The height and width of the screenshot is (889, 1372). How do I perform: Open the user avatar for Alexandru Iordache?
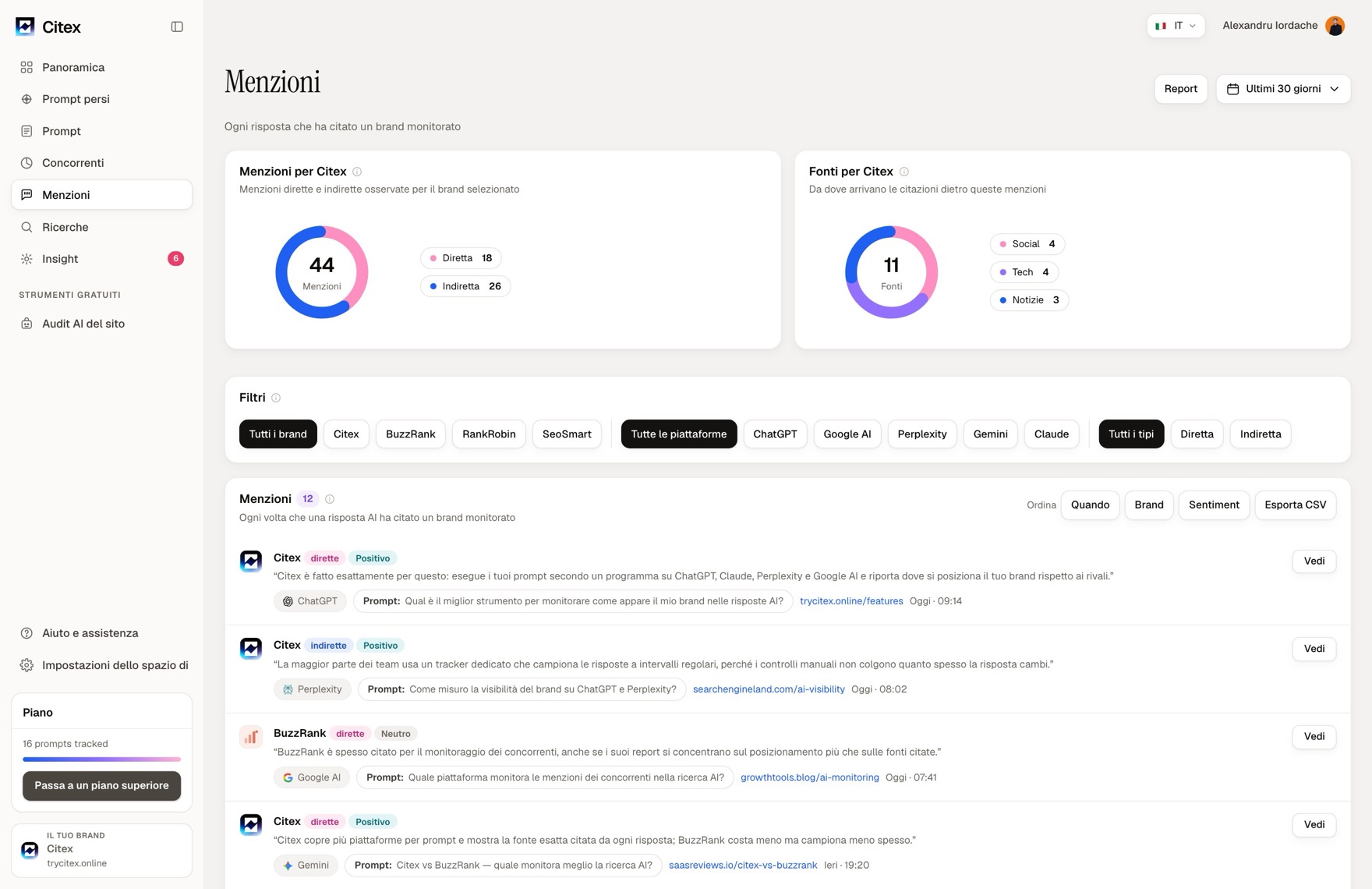(1335, 26)
